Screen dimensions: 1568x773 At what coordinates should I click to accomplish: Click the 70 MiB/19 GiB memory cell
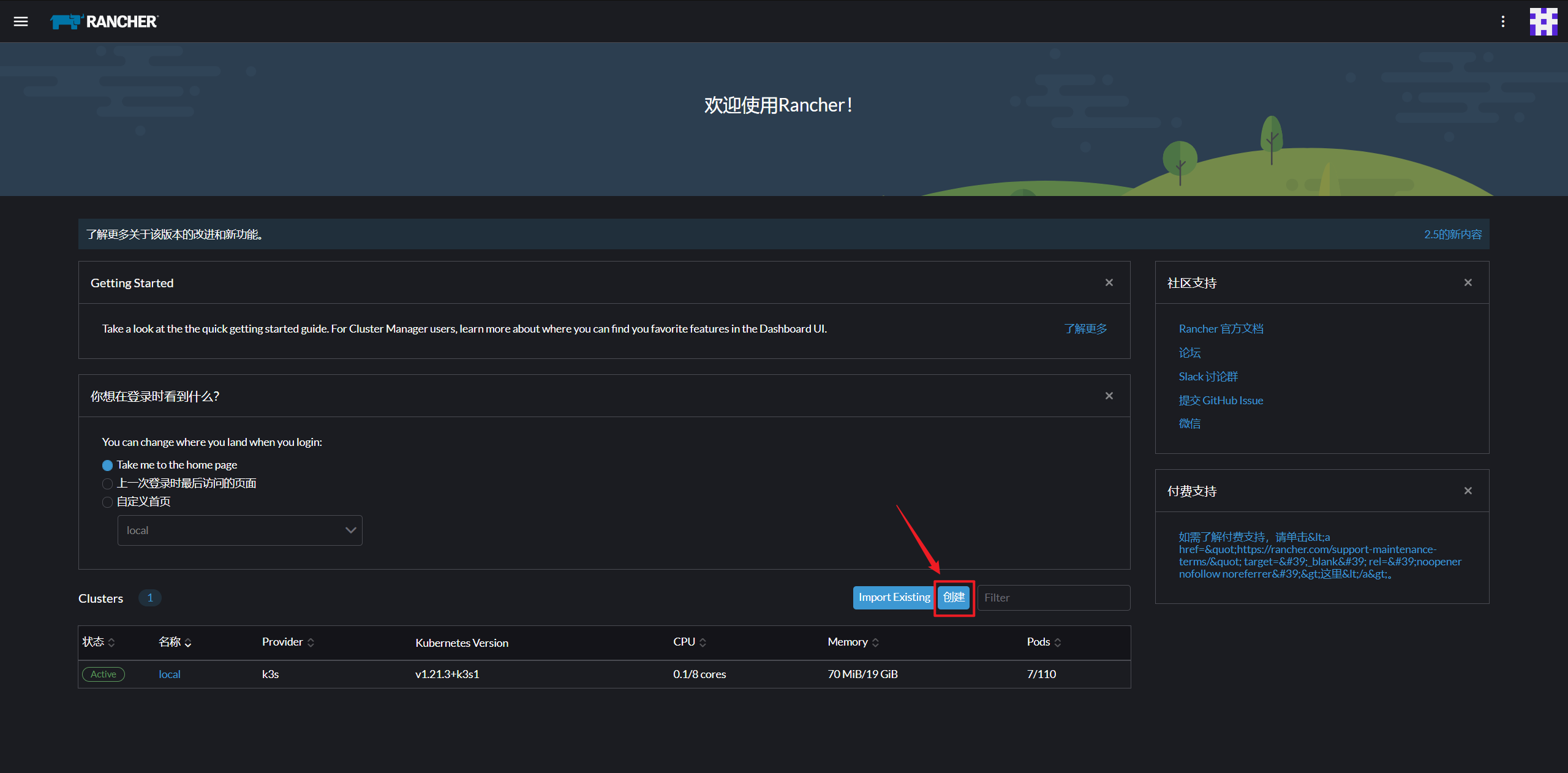pos(862,674)
